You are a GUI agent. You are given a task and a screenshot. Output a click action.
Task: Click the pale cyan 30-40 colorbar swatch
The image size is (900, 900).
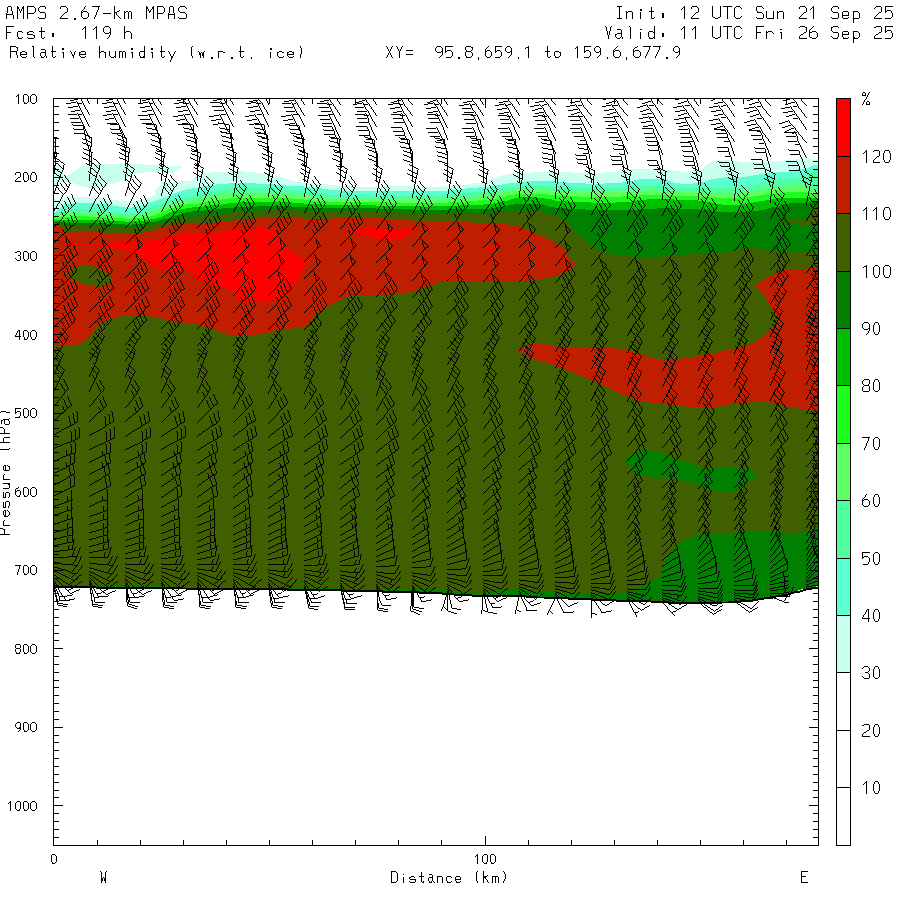click(x=843, y=644)
